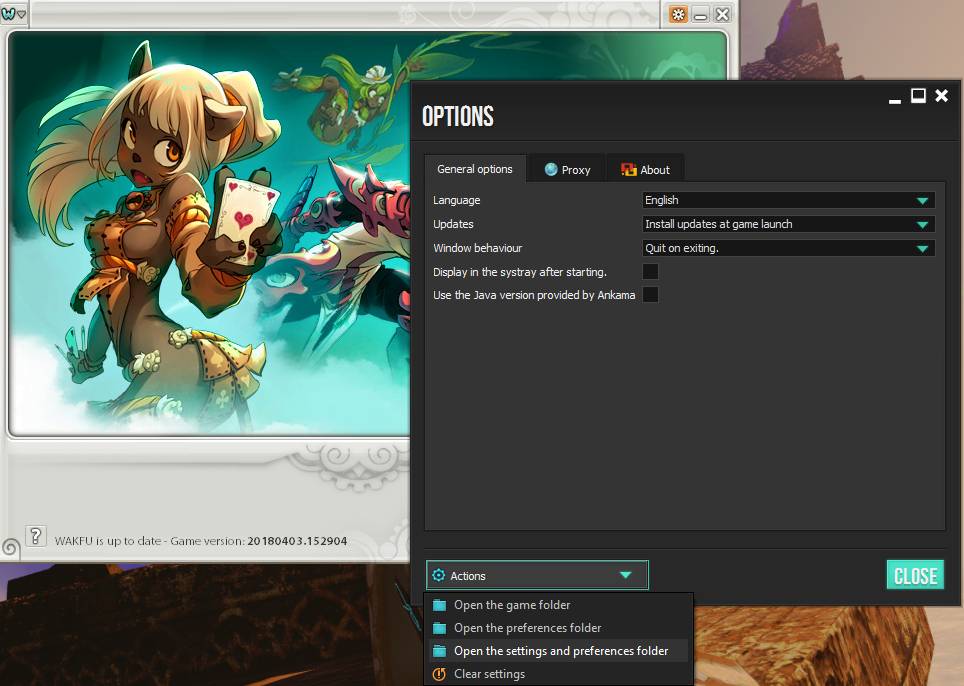Choose Open the settings and preferences folder
Image resolution: width=964 pixels, height=686 pixels.
tap(559, 651)
